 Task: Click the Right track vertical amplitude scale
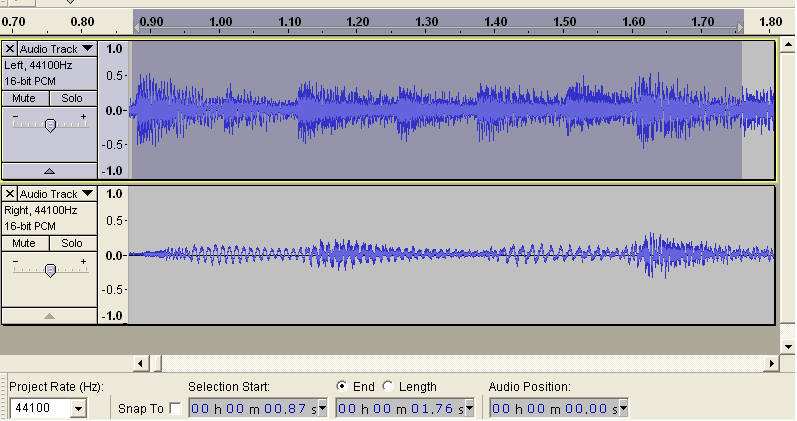(x=113, y=255)
